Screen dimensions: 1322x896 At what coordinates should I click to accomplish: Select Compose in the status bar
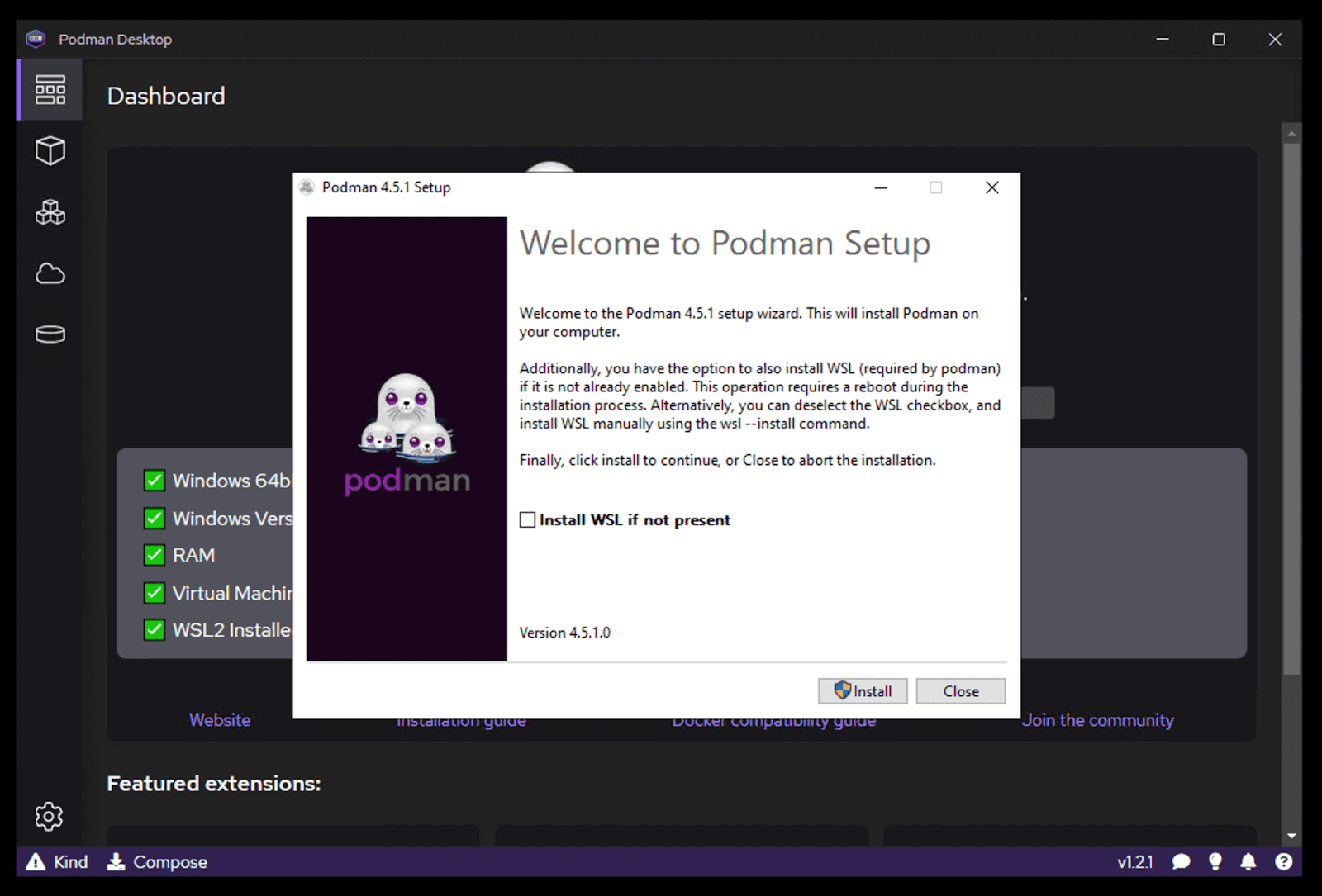157,861
